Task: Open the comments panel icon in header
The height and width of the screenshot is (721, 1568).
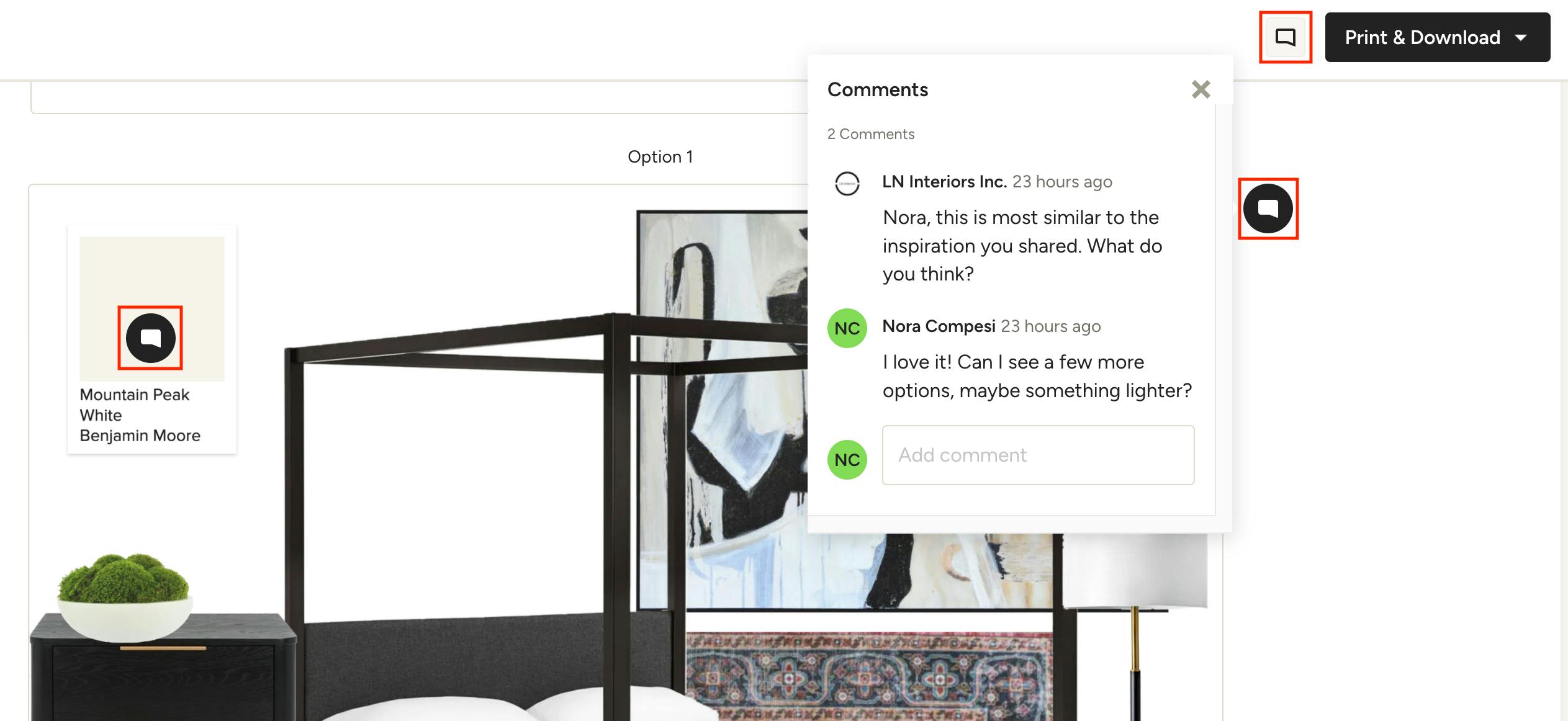Action: 1285,37
